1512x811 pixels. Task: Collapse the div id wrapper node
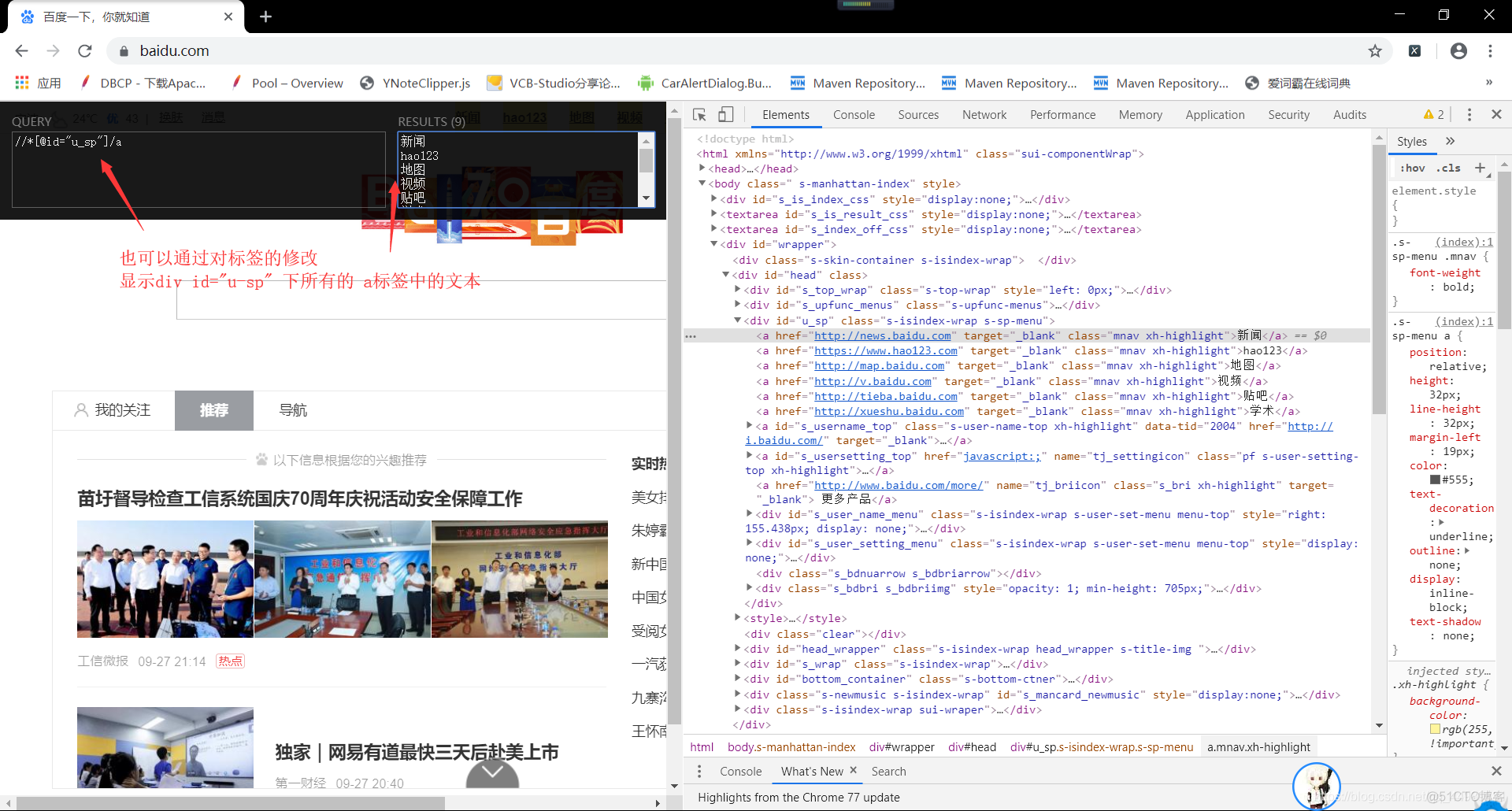click(x=714, y=244)
